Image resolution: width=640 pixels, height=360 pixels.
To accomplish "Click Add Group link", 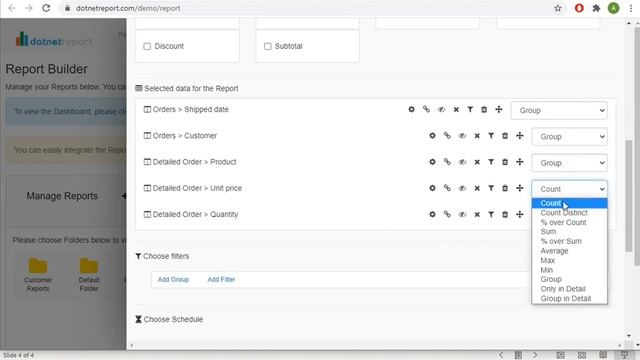I will (x=173, y=280).
